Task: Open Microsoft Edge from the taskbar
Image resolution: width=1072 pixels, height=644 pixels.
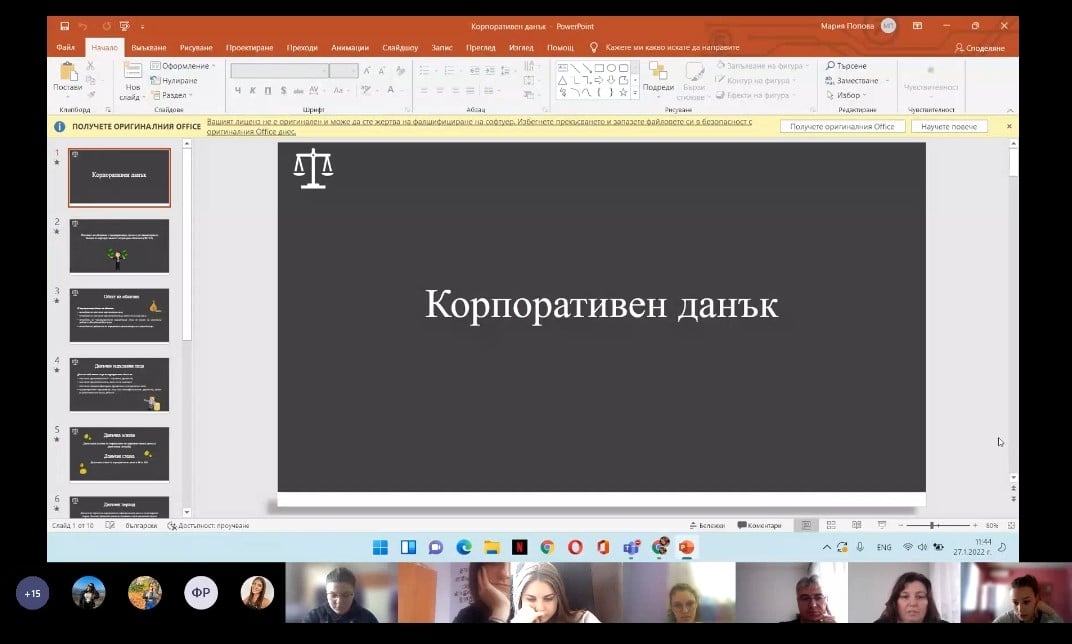Action: [464, 547]
